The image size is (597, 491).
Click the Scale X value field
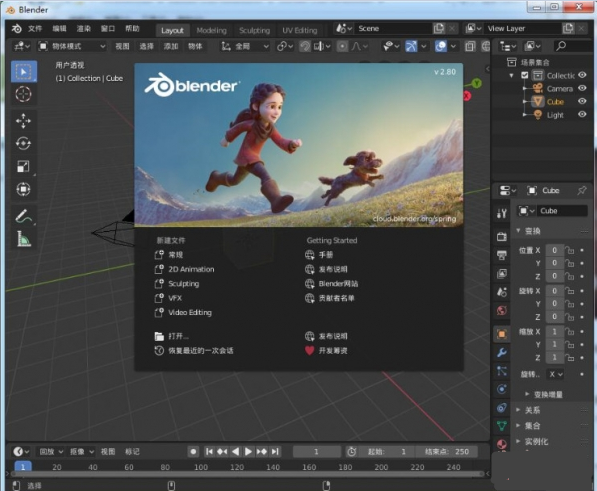pos(554,332)
